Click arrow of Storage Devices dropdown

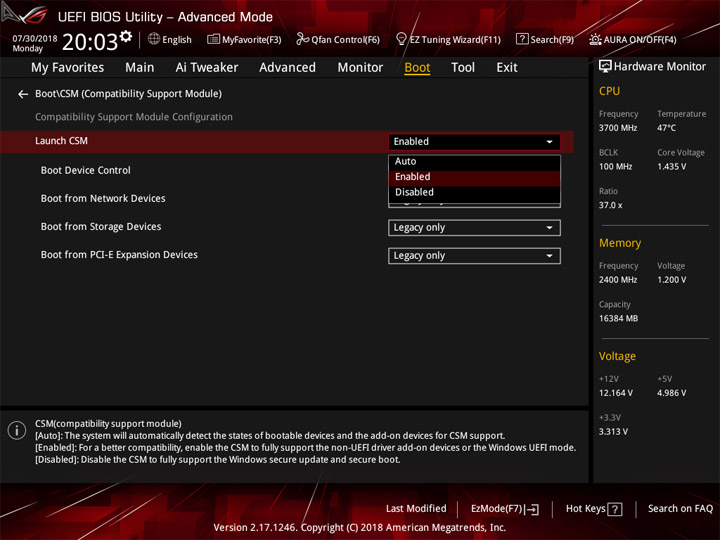pos(549,228)
